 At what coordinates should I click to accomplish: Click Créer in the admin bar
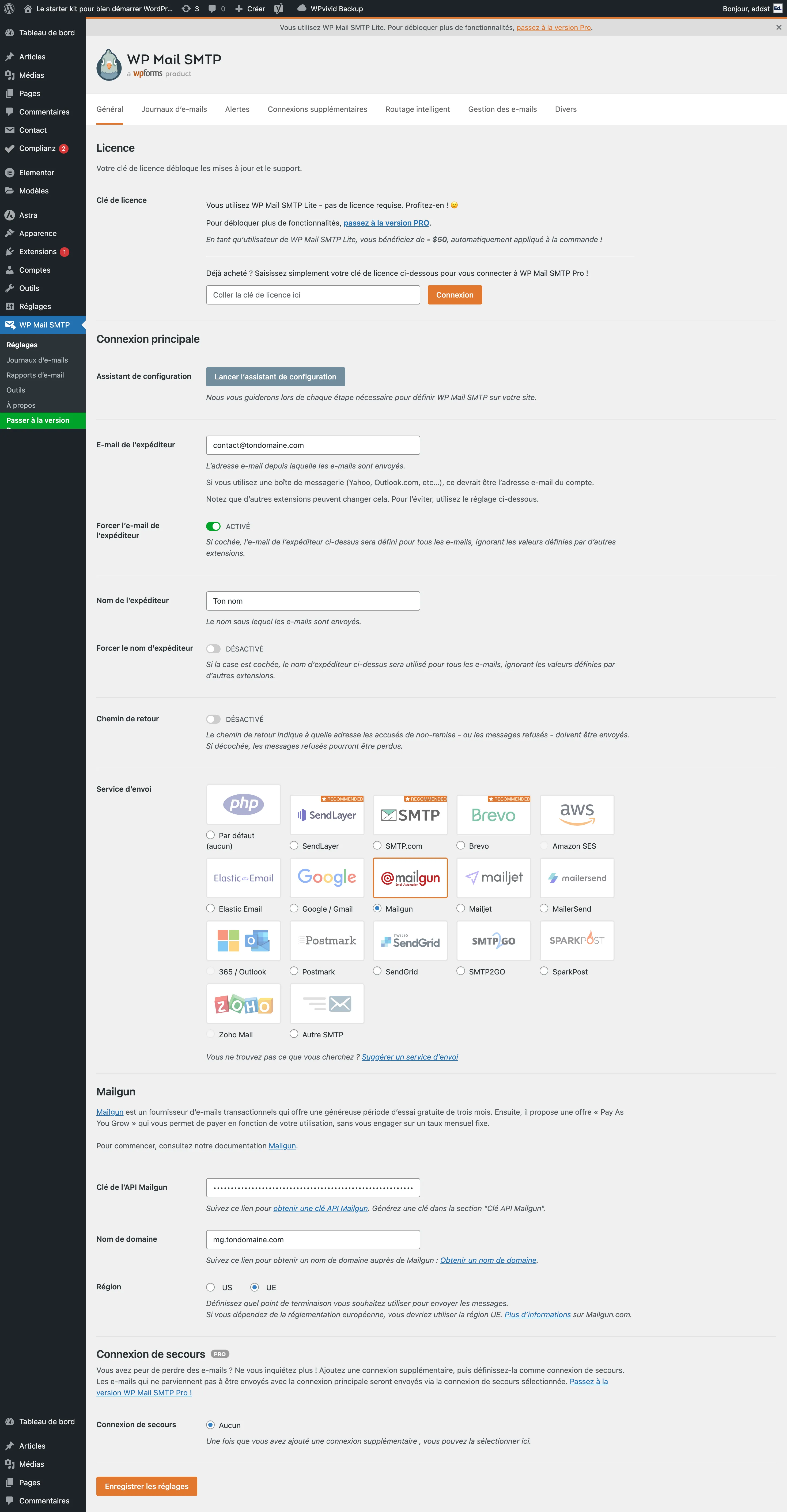[x=250, y=9]
